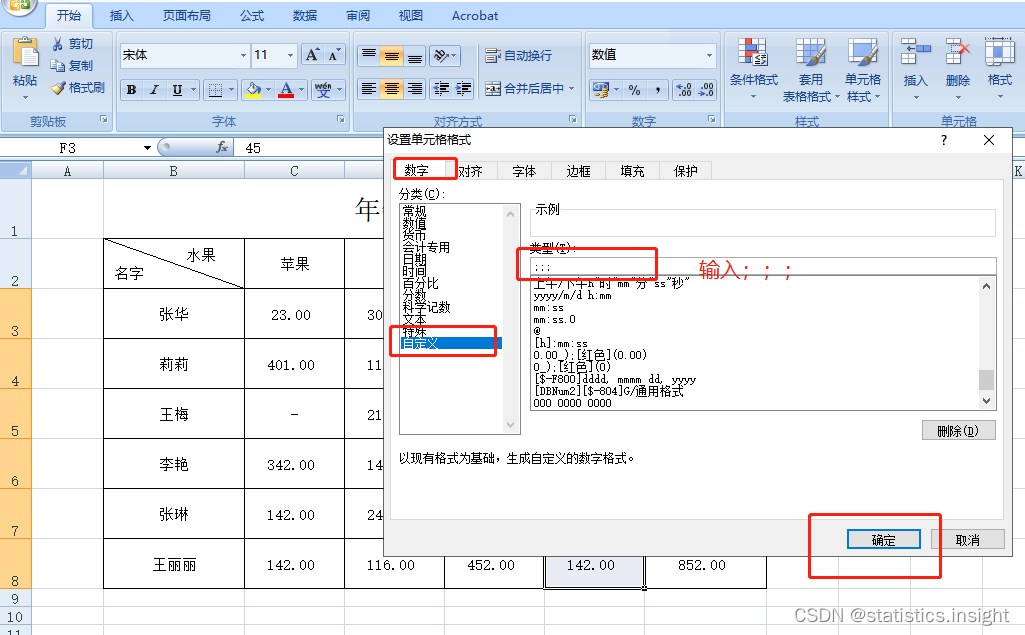
Task: Open Cell Styles (单元格样式)
Action: (863, 69)
